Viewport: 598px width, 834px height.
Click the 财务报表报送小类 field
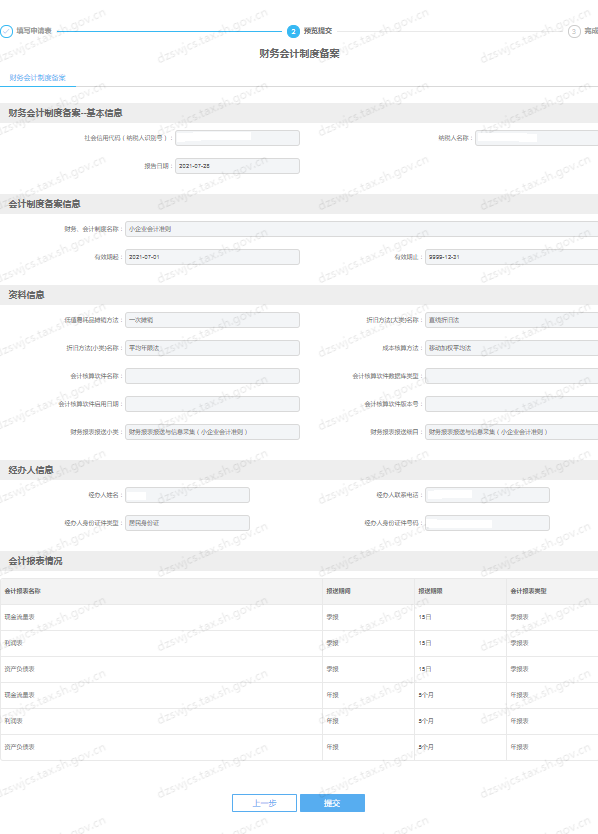(x=212, y=432)
